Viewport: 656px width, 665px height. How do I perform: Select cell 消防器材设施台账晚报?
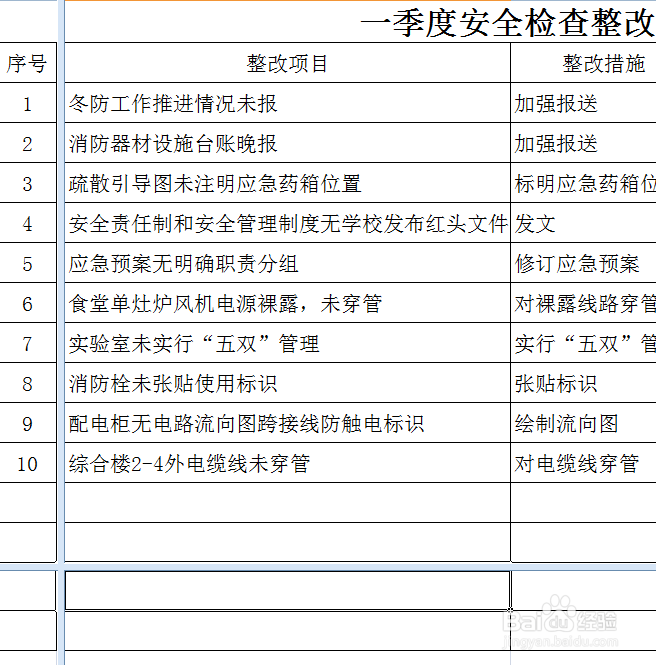(x=288, y=143)
